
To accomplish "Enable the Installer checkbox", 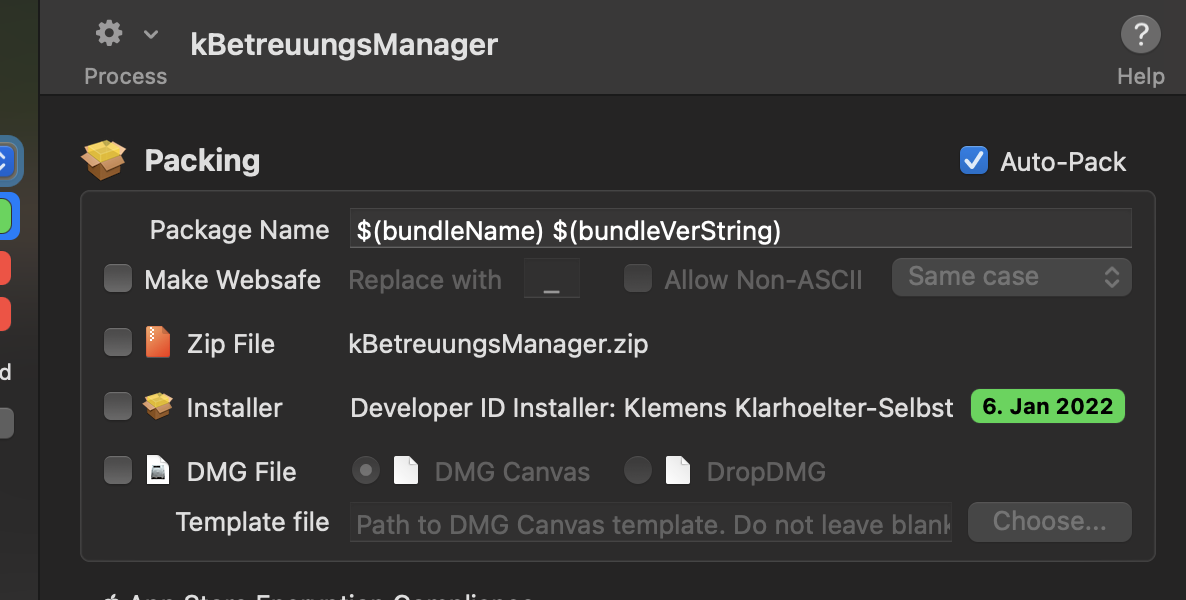I will [x=118, y=406].
